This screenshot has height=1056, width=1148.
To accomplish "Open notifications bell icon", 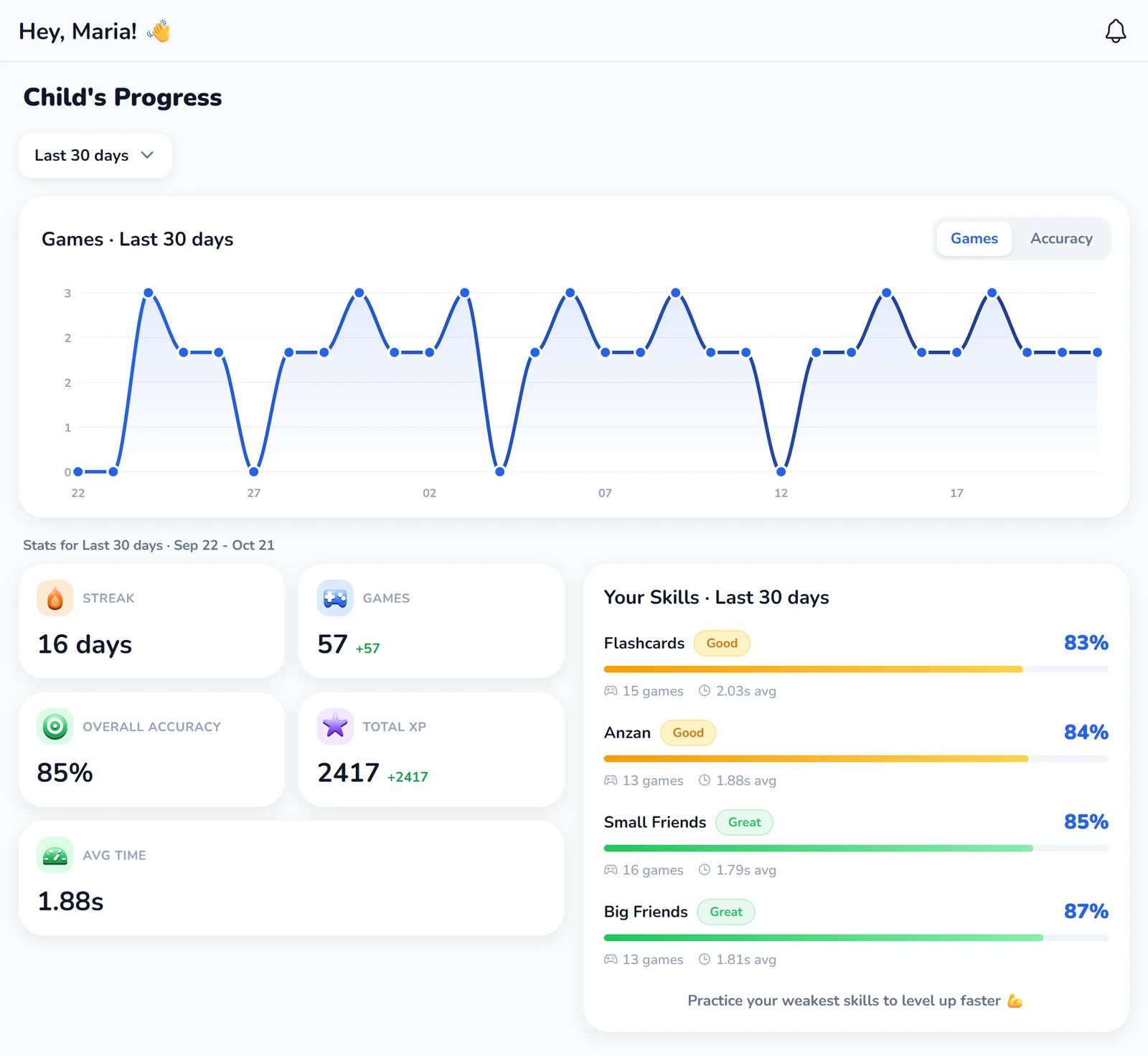I will pyautogui.click(x=1115, y=31).
